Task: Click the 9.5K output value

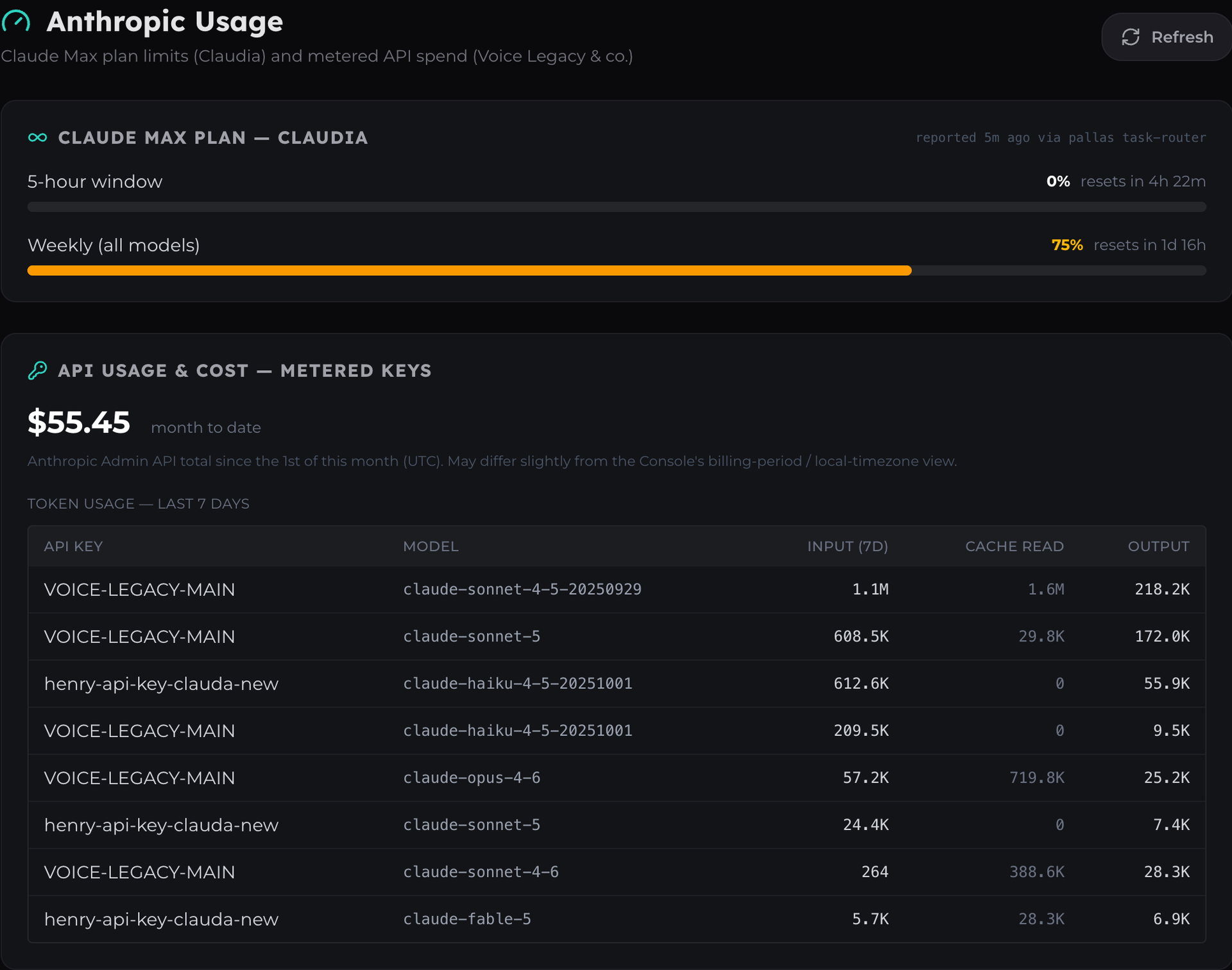Action: pyautogui.click(x=1171, y=731)
